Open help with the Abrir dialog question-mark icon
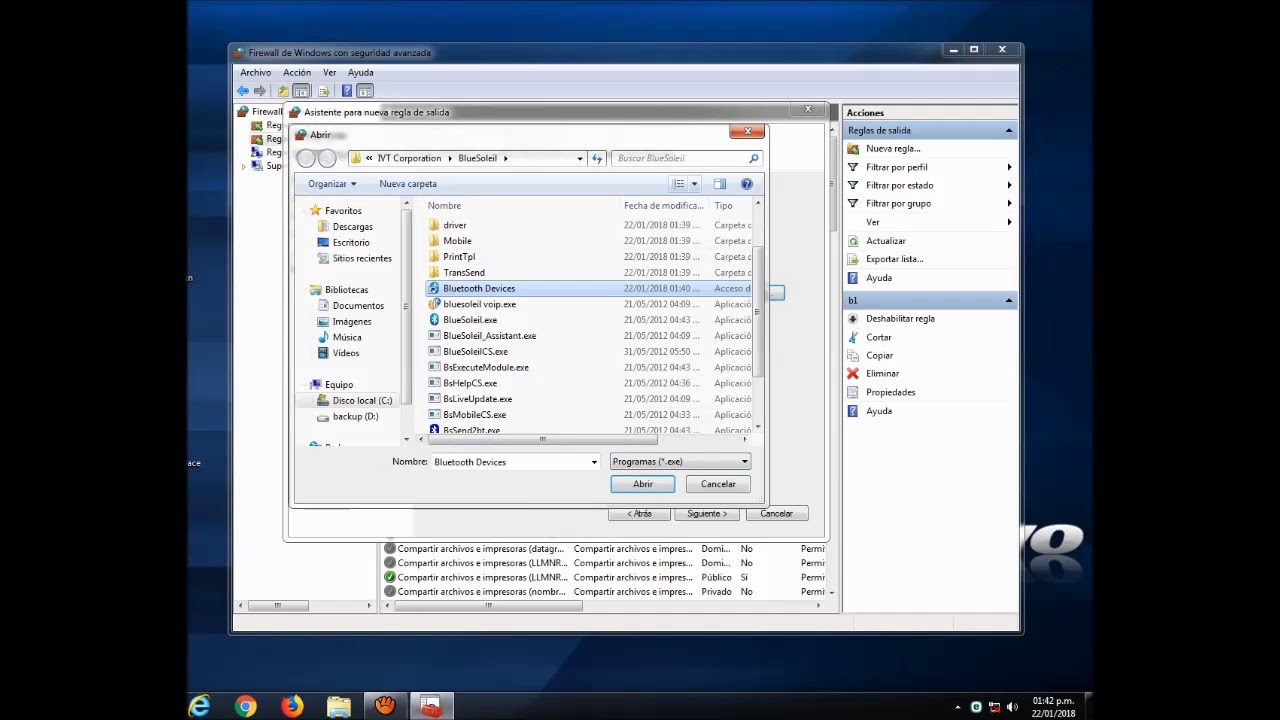Screen dimensions: 1280x720 pos(746,184)
